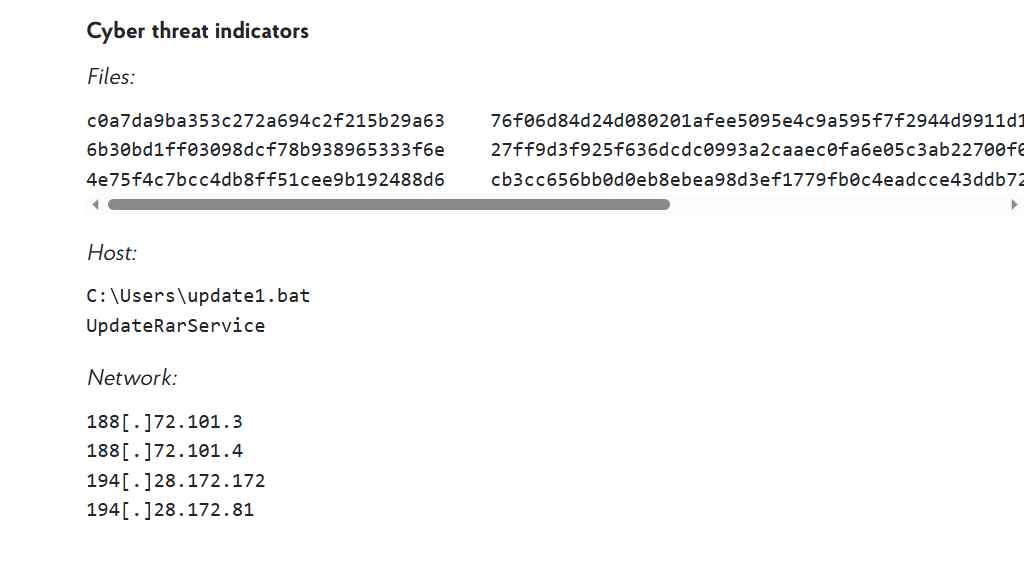Click the long hash starting with 27ff9d3f925f
This screenshot has width=1033, height=563.
pyautogui.click(x=757, y=150)
